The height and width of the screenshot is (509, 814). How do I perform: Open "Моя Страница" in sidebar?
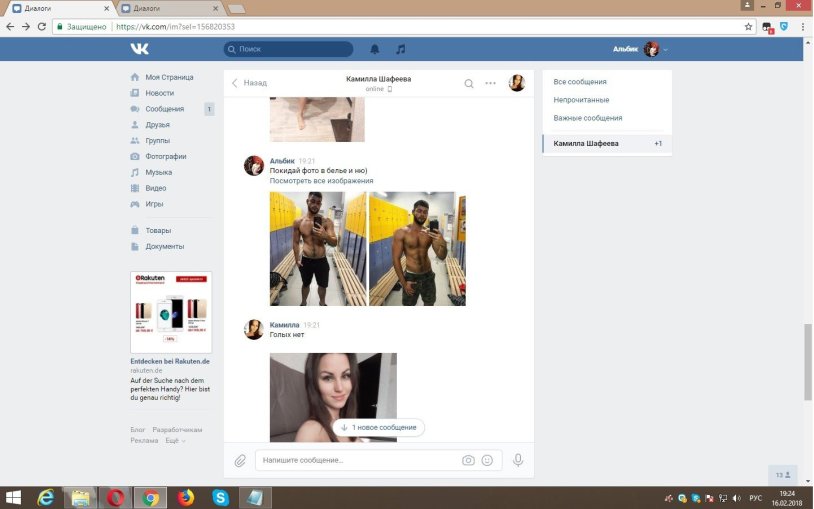coord(169,77)
